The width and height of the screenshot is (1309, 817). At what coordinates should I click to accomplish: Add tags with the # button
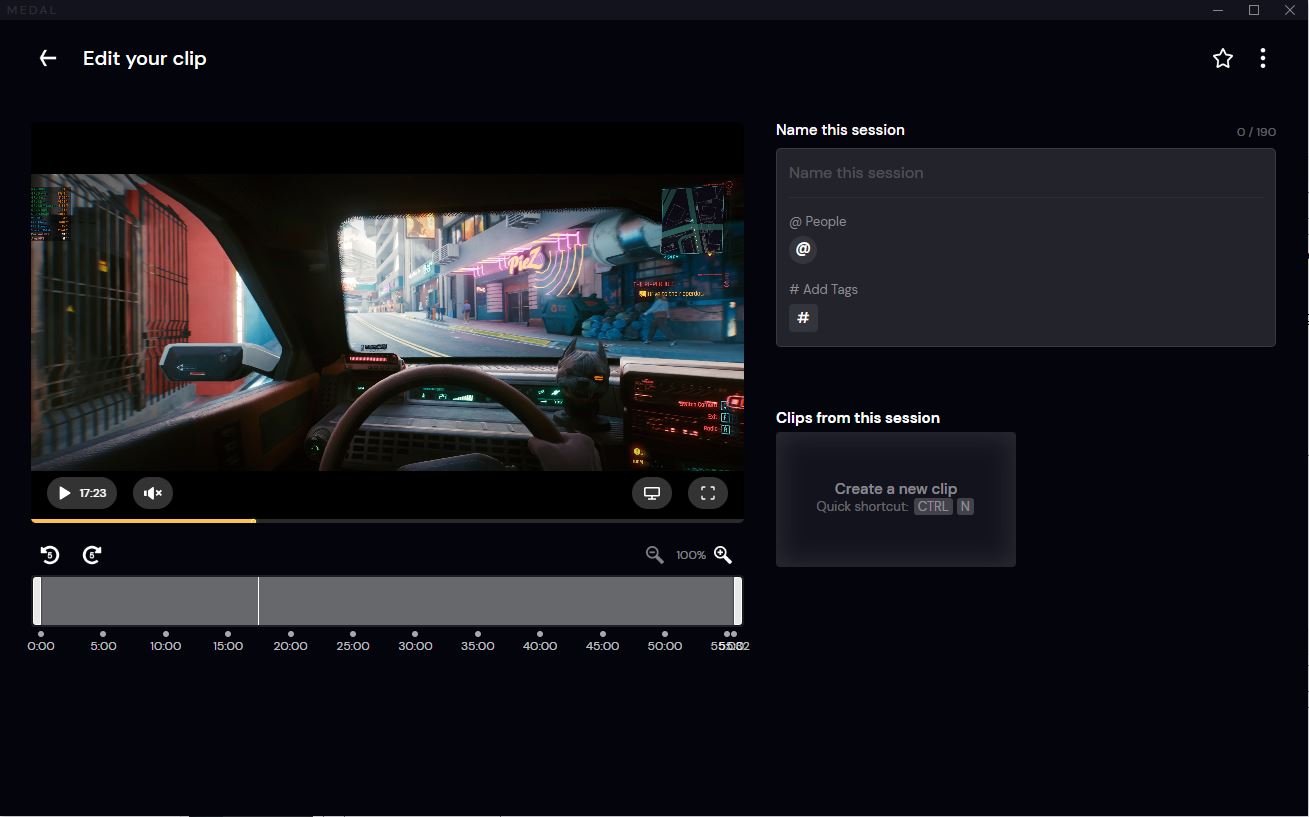(803, 318)
